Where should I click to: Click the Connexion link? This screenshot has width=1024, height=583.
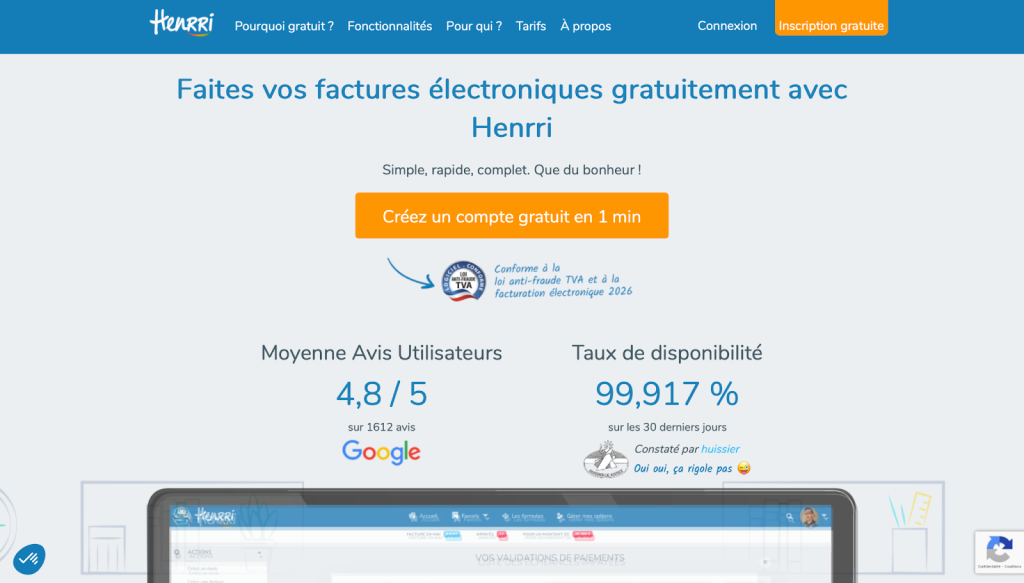[x=727, y=26]
